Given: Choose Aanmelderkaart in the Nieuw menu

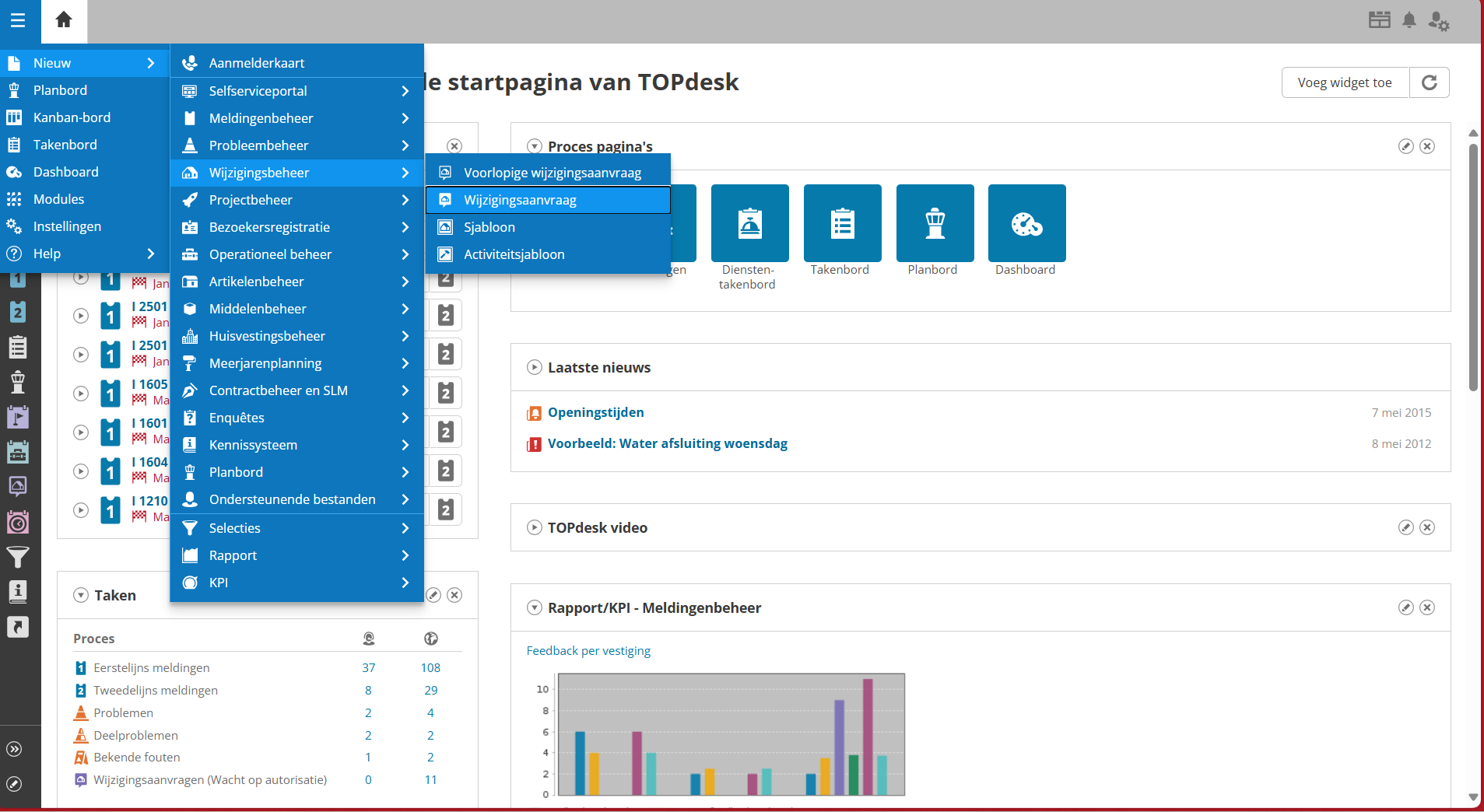Looking at the screenshot, I should [257, 63].
